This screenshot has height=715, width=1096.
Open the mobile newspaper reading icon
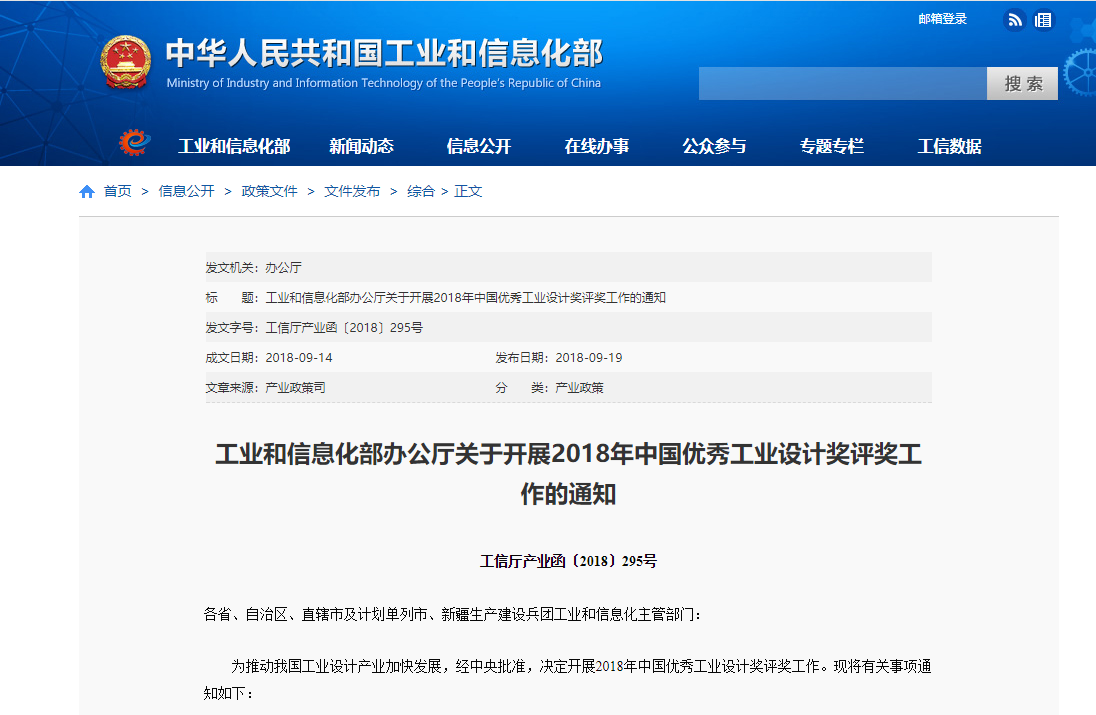coord(1042,19)
